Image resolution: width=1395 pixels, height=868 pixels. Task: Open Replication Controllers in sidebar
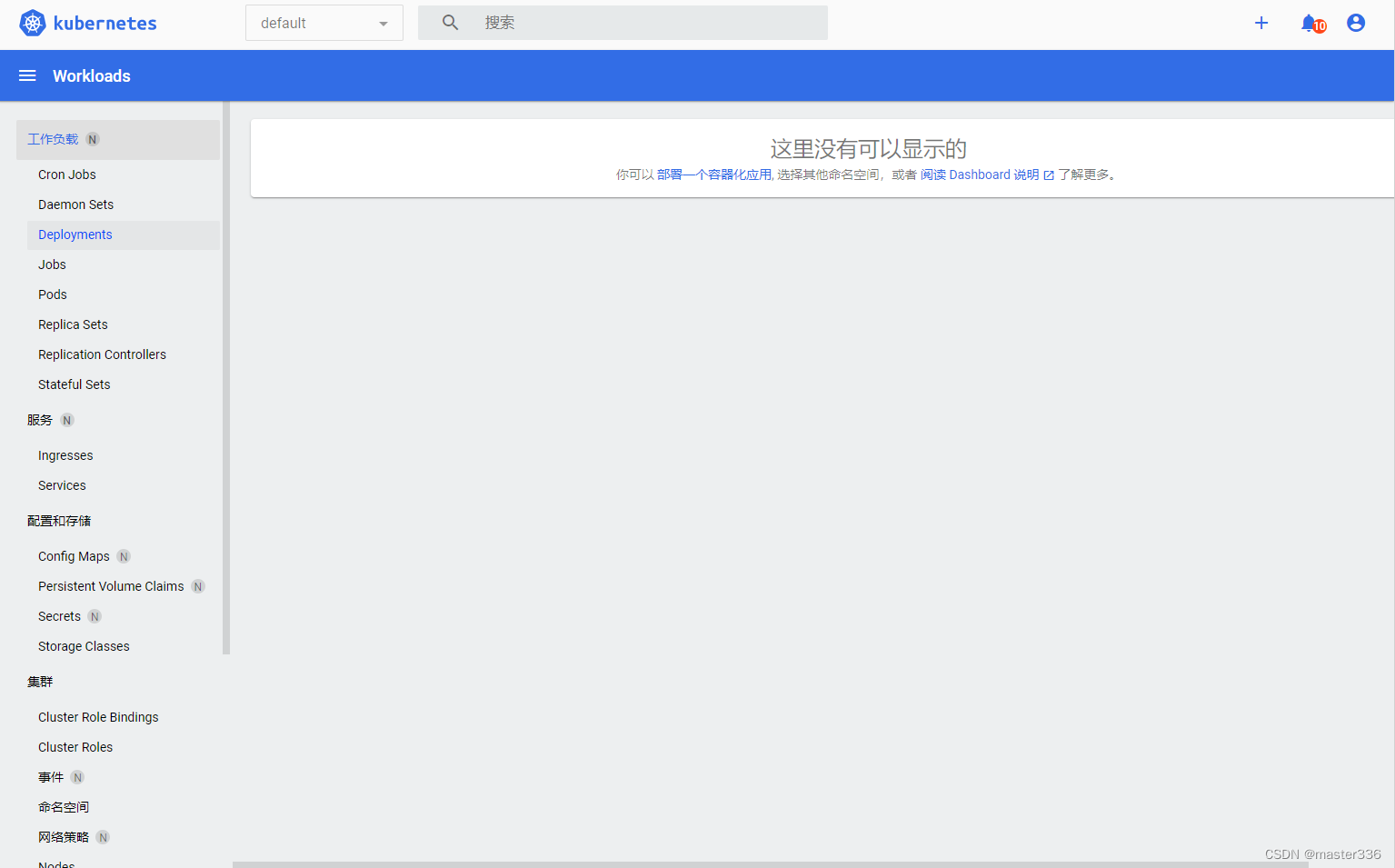(x=102, y=354)
